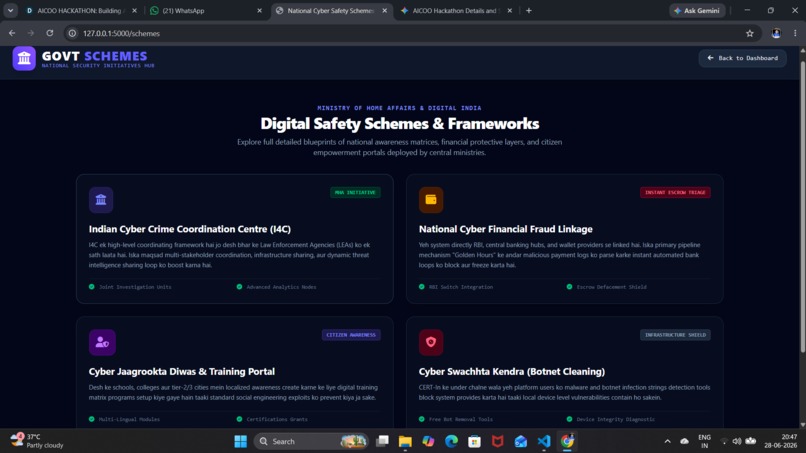The height and width of the screenshot is (453, 806).
Task: Reload the schemes page
Action: pyautogui.click(x=50, y=33)
